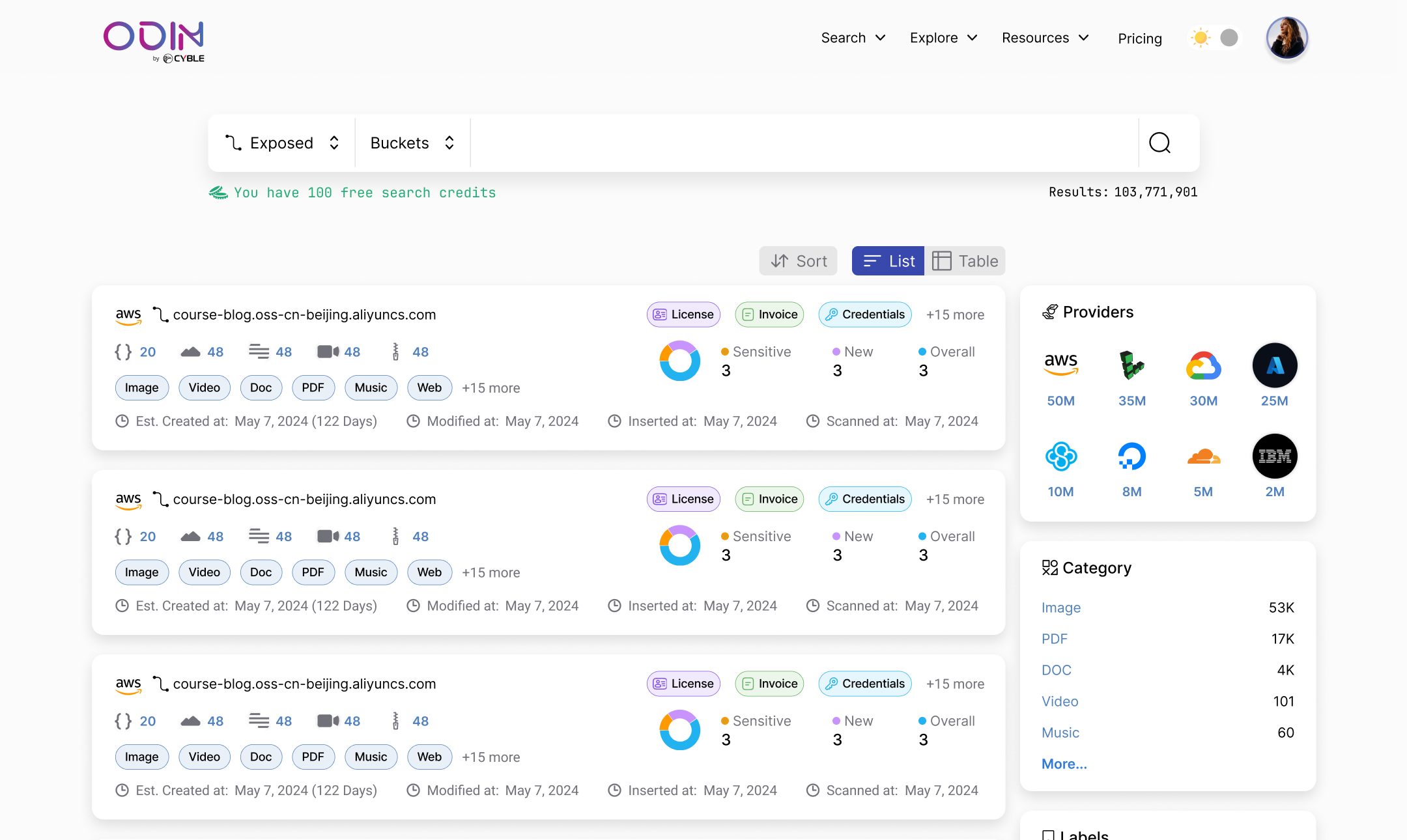Image resolution: width=1407 pixels, height=840 pixels.
Task: Click the search magnifier icon
Action: point(1159,143)
